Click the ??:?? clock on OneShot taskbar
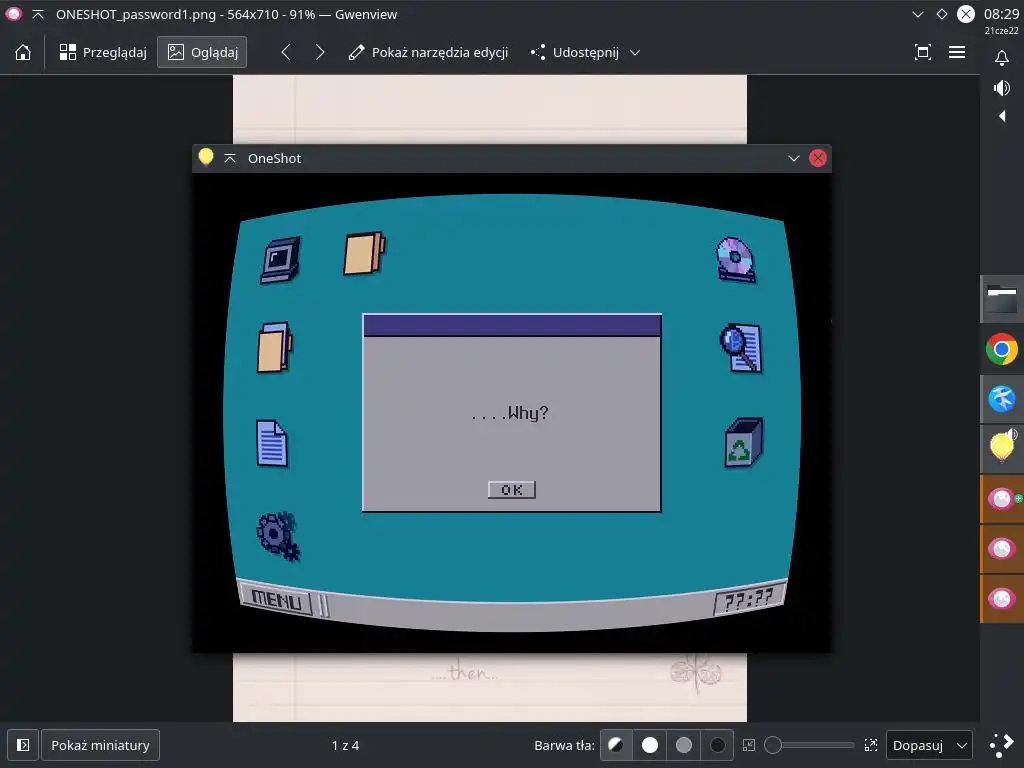Screen dimensions: 1024x768 749,599
